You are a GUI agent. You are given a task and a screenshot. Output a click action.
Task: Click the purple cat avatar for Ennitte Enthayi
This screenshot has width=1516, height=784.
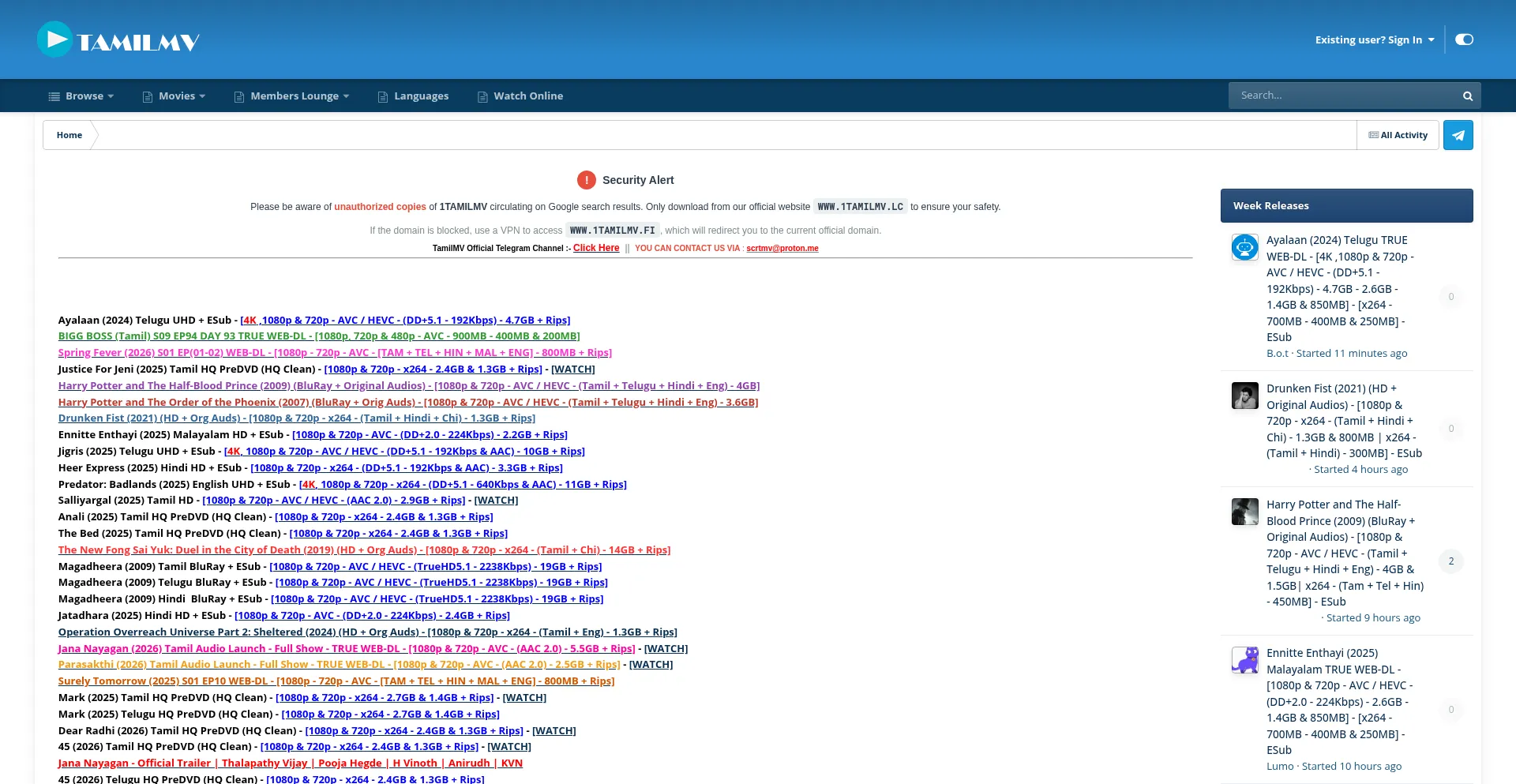pos(1244,660)
